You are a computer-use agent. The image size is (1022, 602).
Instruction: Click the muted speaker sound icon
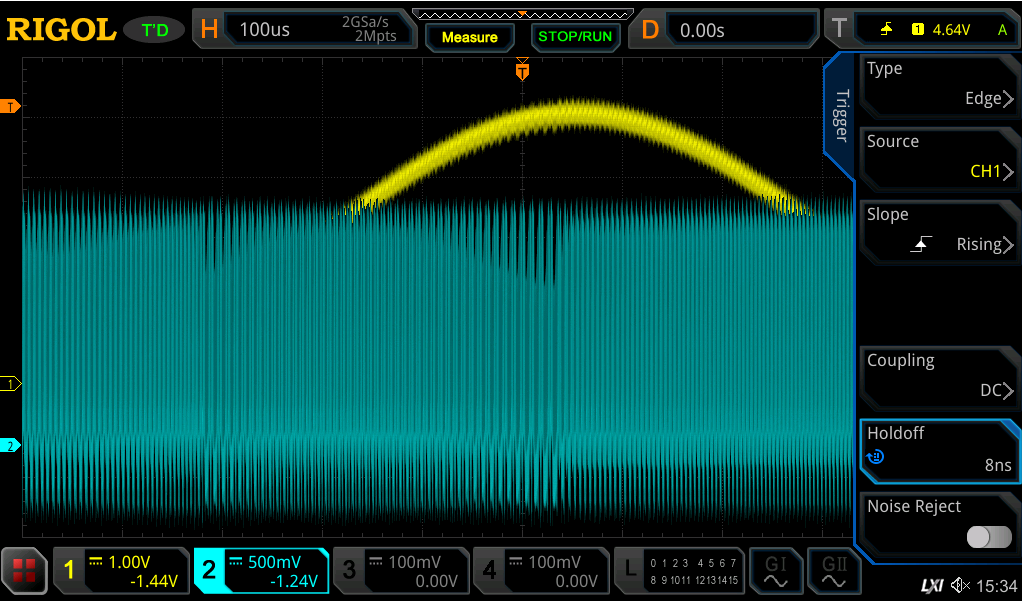pyautogui.click(x=960, y=586)
